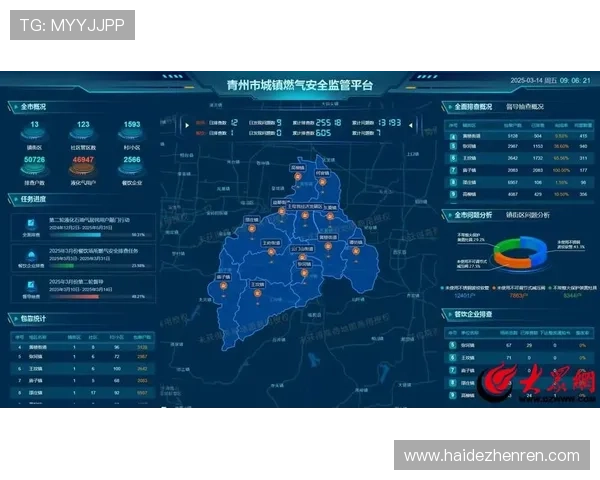The height and width of the screenshot is (480, 600).
Task: Click the 累计问题数 13193 counter
Action: (377, 123)
